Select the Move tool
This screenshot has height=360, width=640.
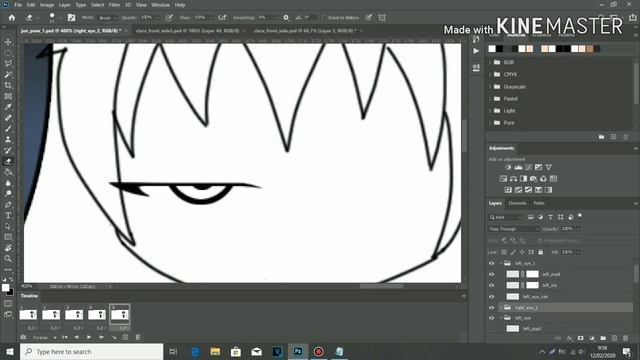pos(8,42)
